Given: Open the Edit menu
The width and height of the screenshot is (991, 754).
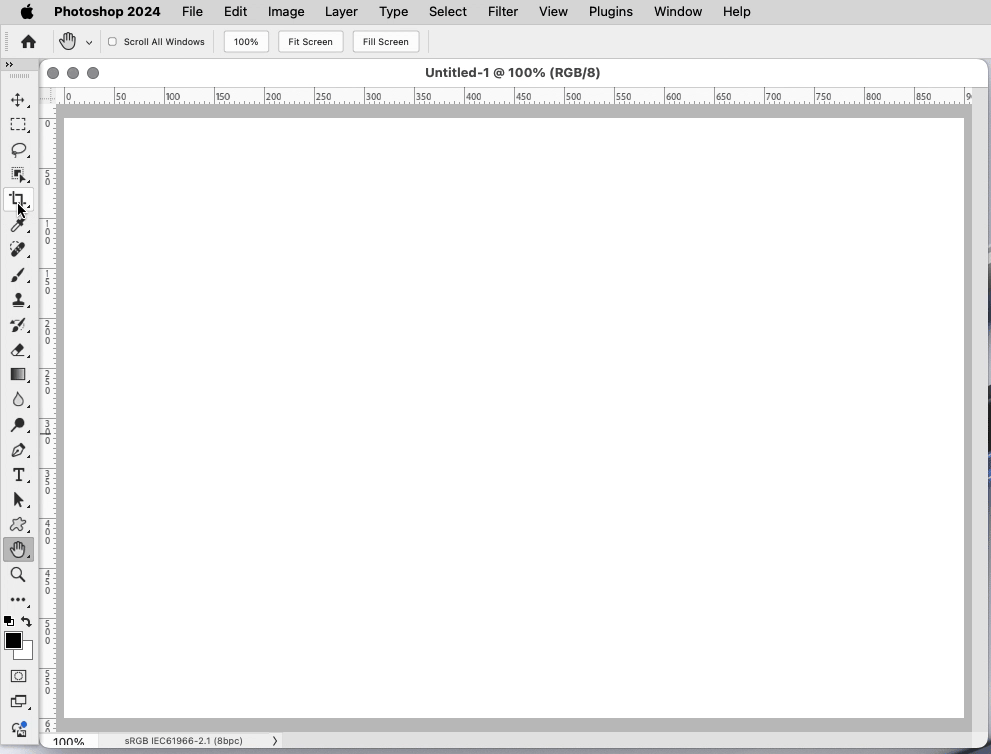Looking at the screenshot, I should tap(235, 11).
